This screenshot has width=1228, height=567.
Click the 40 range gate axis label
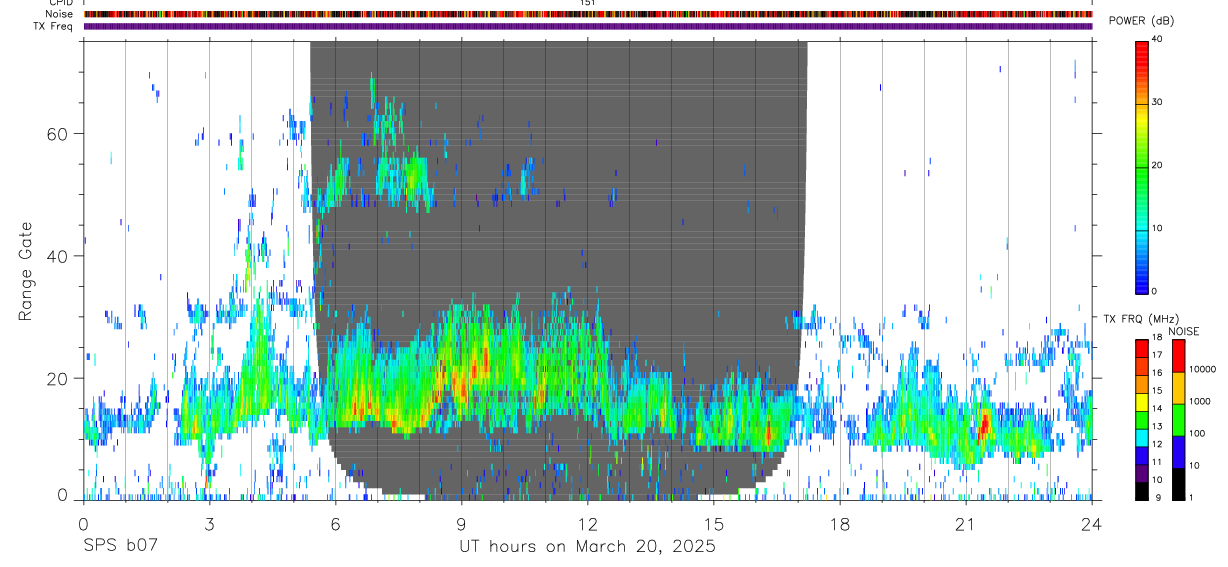[58, 256]
